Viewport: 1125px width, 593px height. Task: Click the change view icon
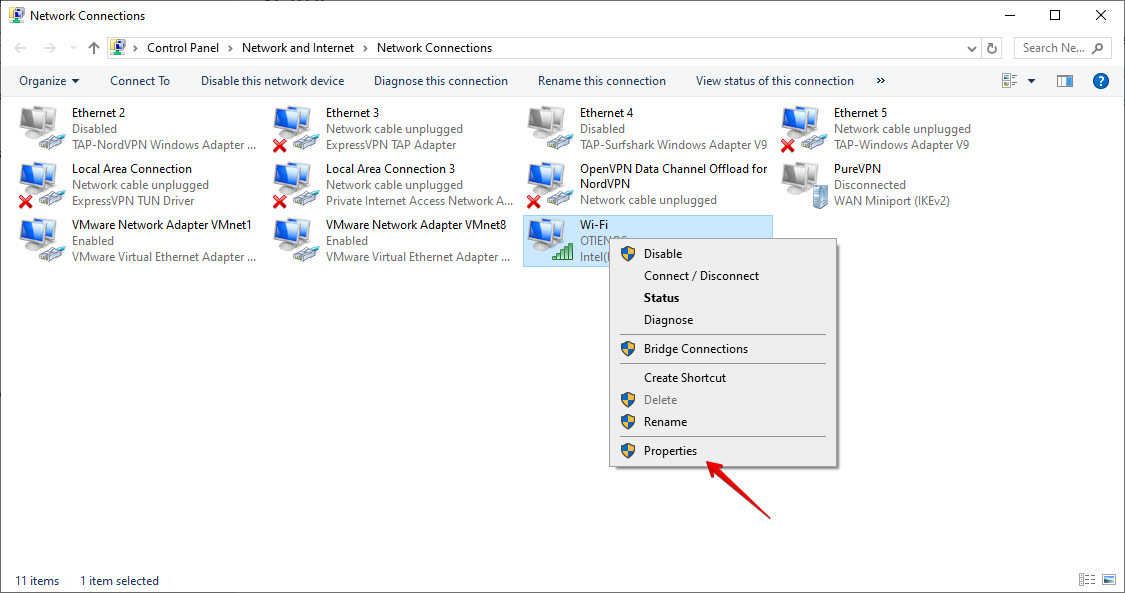(1009, 81)
